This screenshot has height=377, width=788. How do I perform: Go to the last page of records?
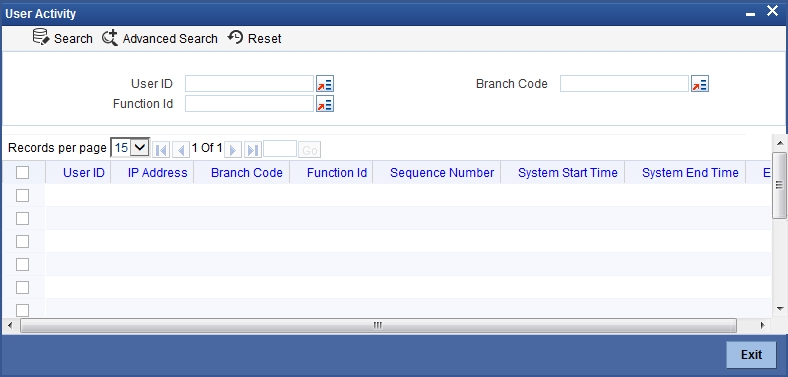pos(253,150)
